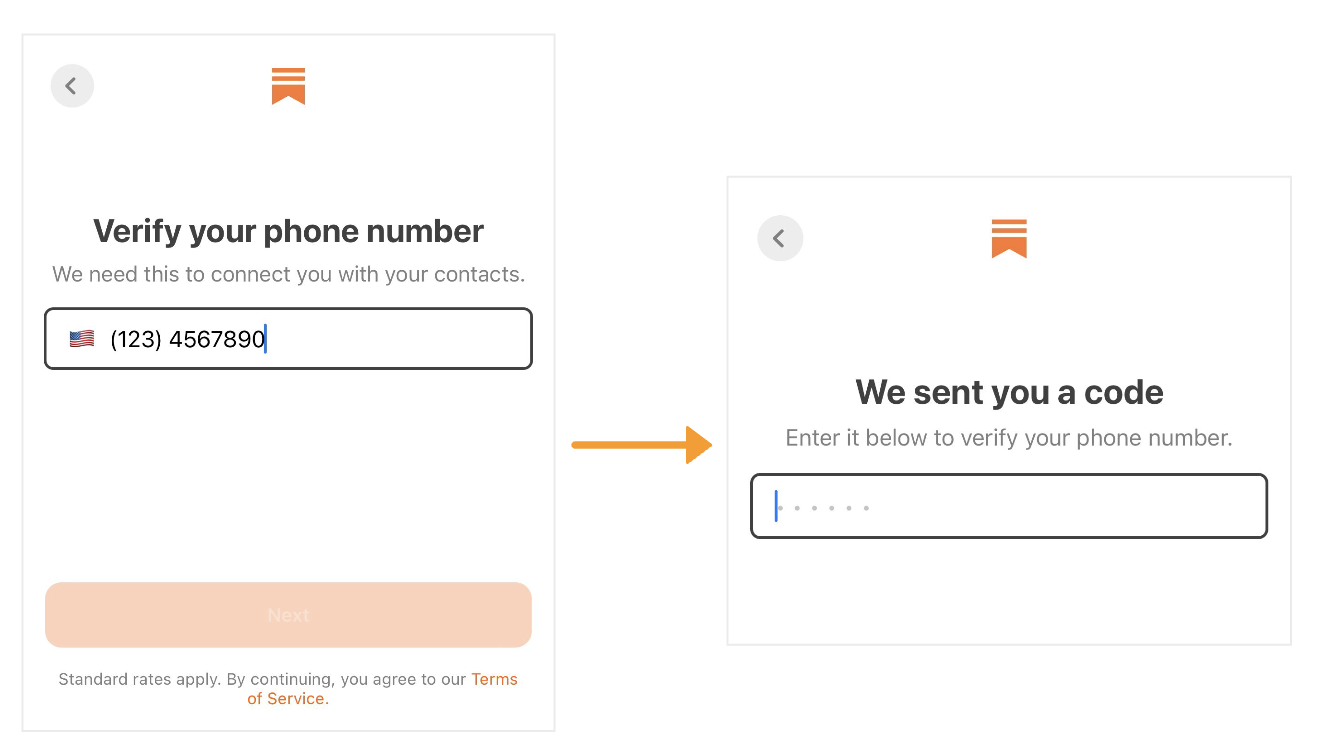The image size is (1318, 752).
Task: Click the blue text cursor in the code field
Action: pos(776,506)
